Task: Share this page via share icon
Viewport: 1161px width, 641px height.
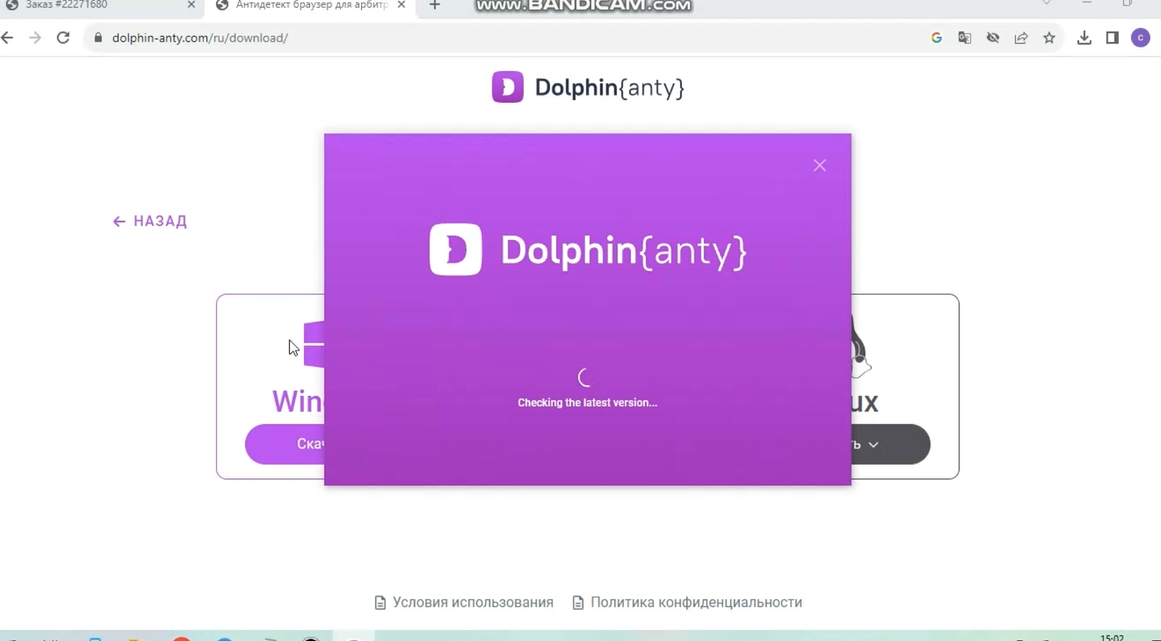Action: coord(1021,38)
